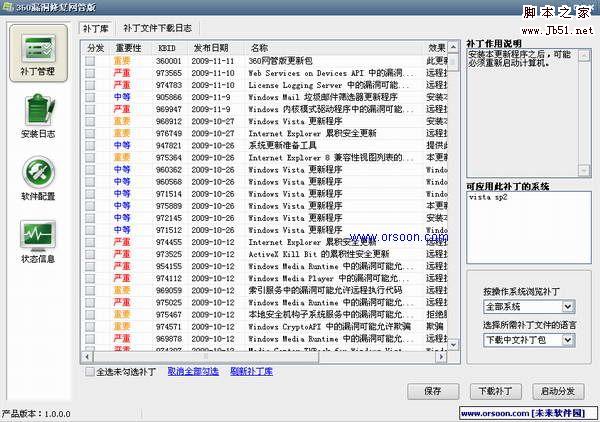Select row Web Services on Devices API

pyautogui.click(x=265, y=73)
